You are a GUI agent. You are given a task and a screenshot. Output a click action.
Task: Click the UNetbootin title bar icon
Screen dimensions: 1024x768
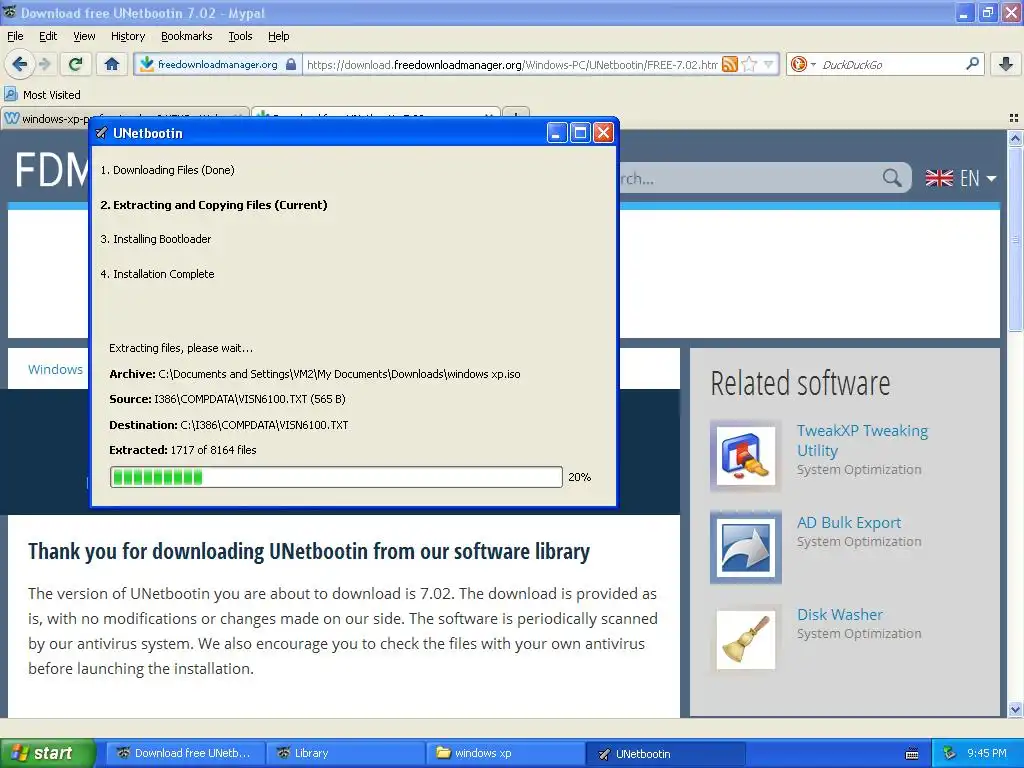[x=101, y=133]
